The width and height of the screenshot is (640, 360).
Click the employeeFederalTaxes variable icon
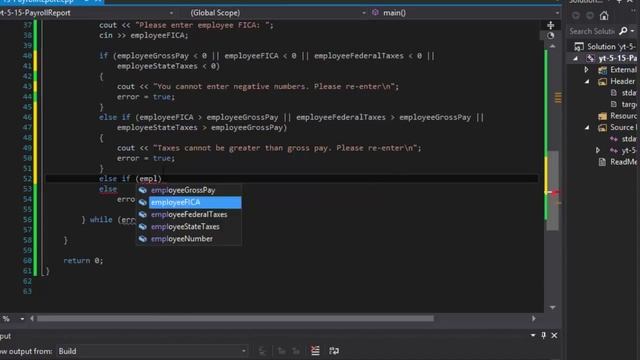(142, 215)
